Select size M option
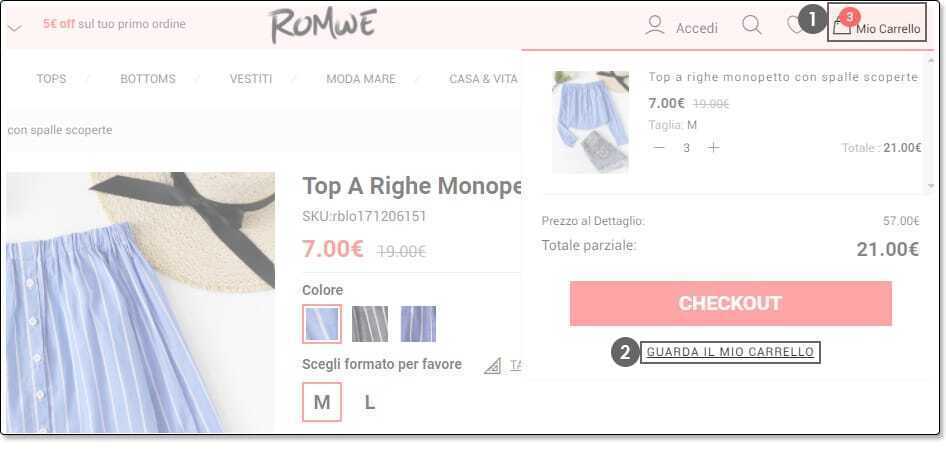The height and width of the screenshot is (450, 946). pos(322,402)
